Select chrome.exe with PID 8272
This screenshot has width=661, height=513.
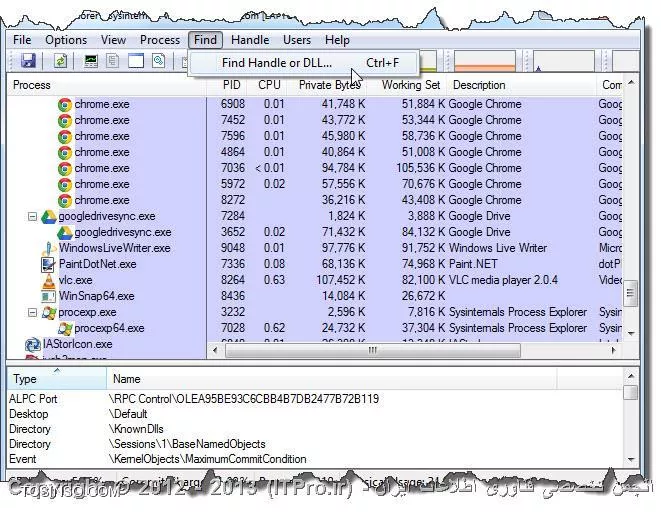point(314,200)
